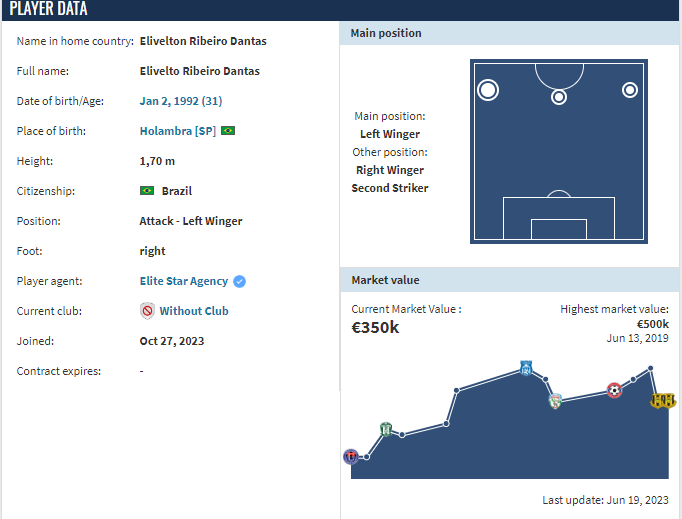This screenshot has width=682, height=519.
Task: Click the green club crest on the chart
Action: (x=386, y=429)
